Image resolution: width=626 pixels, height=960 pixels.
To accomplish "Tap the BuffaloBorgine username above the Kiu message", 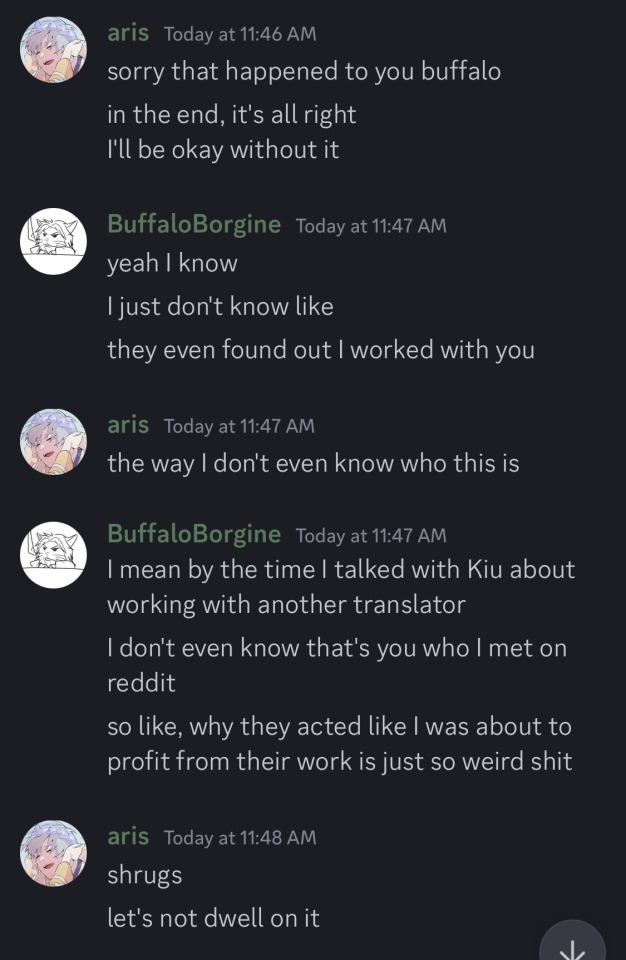I will 194,534.
